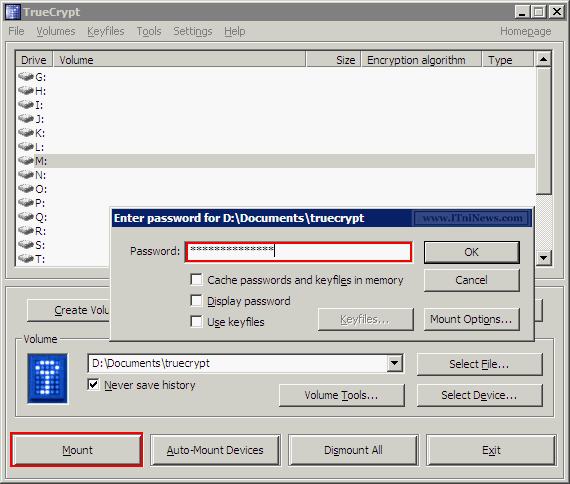Open the Keyfiles menu
Viewport: 570px width, 484px height.
coord(105,31)
